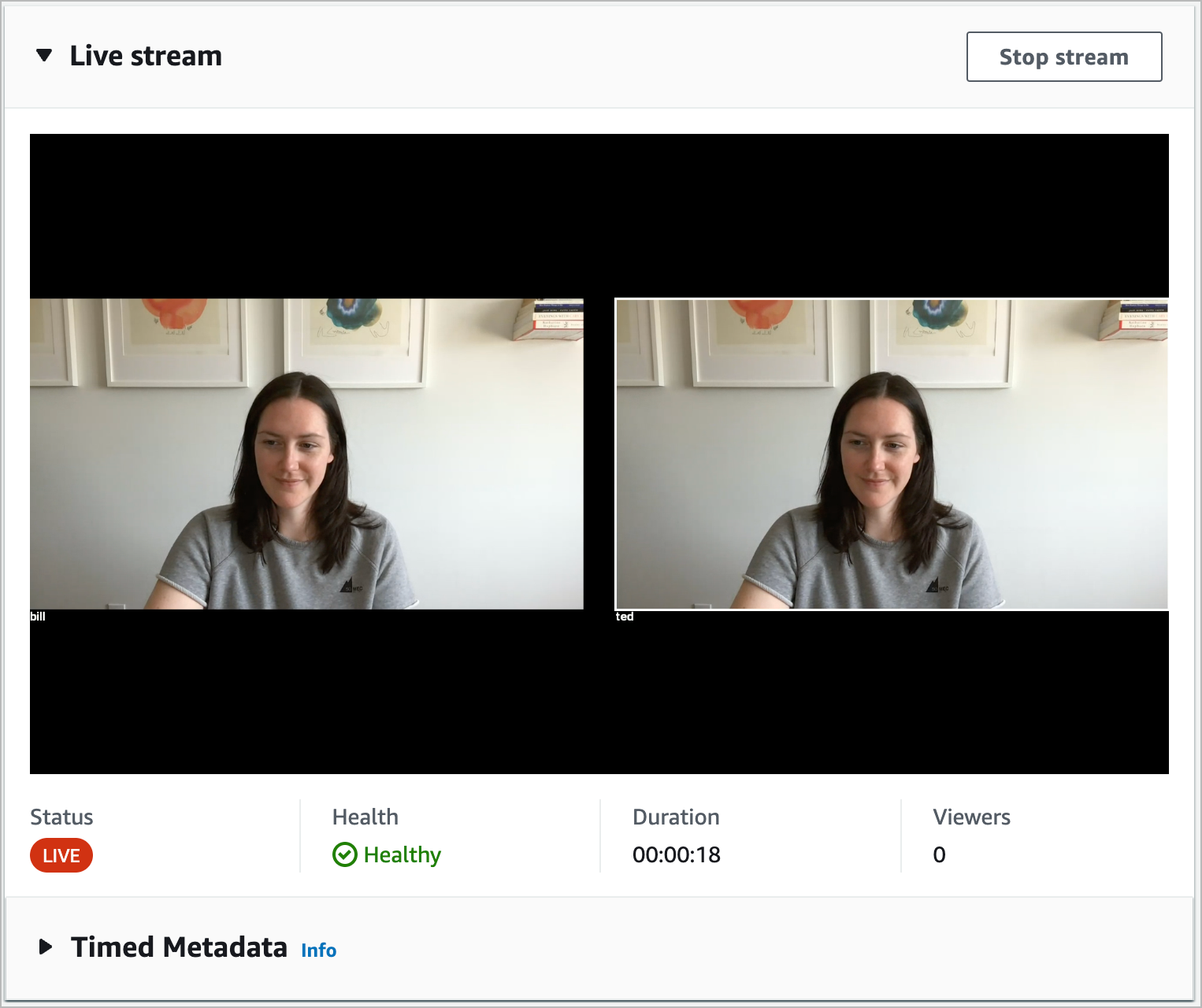
Task: Click the Live stream section header
Action: pyautogui.click(x=147, y=55)
